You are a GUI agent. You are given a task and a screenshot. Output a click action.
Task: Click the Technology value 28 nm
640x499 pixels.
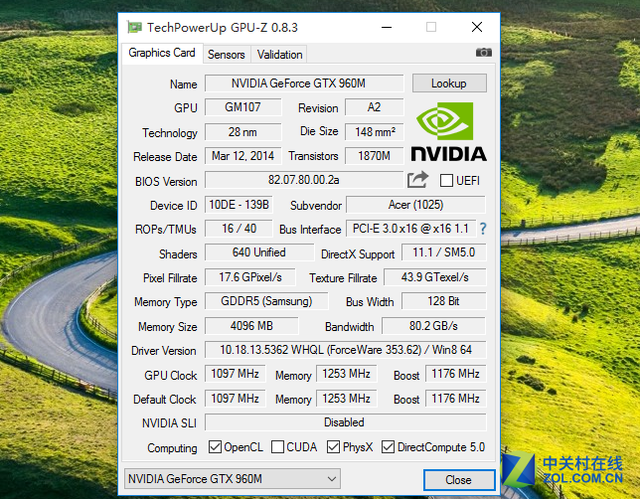tap(243, 132)
